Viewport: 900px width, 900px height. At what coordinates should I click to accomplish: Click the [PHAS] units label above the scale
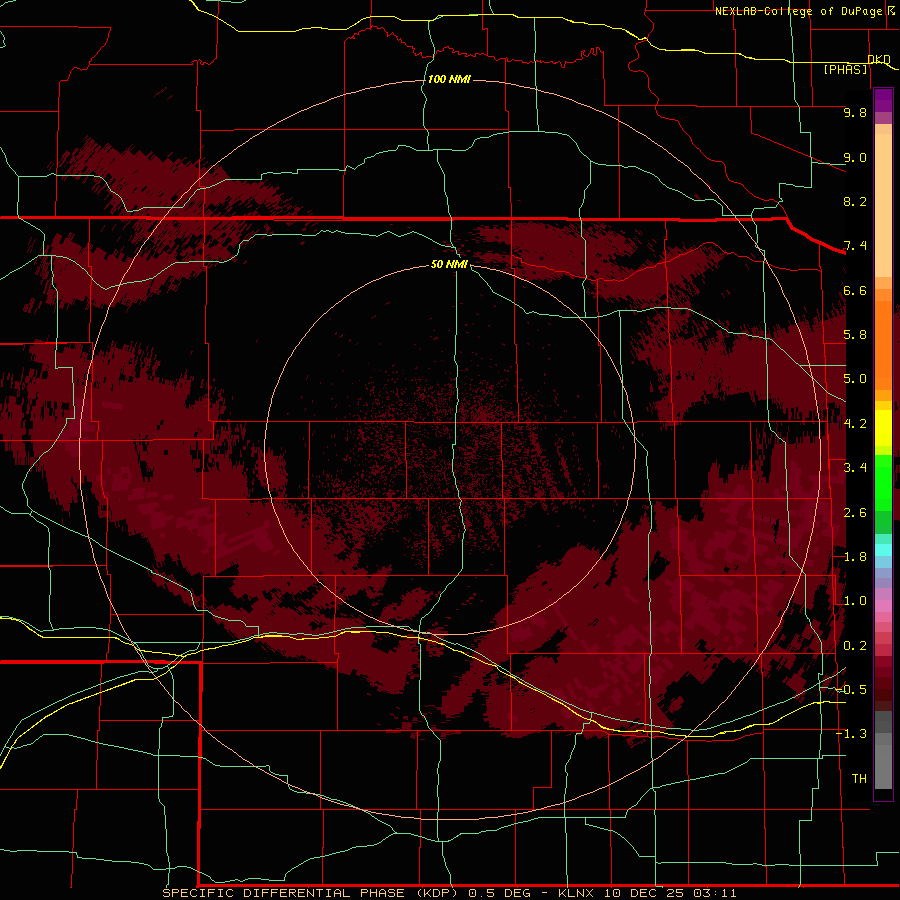(x=845, y=69)
